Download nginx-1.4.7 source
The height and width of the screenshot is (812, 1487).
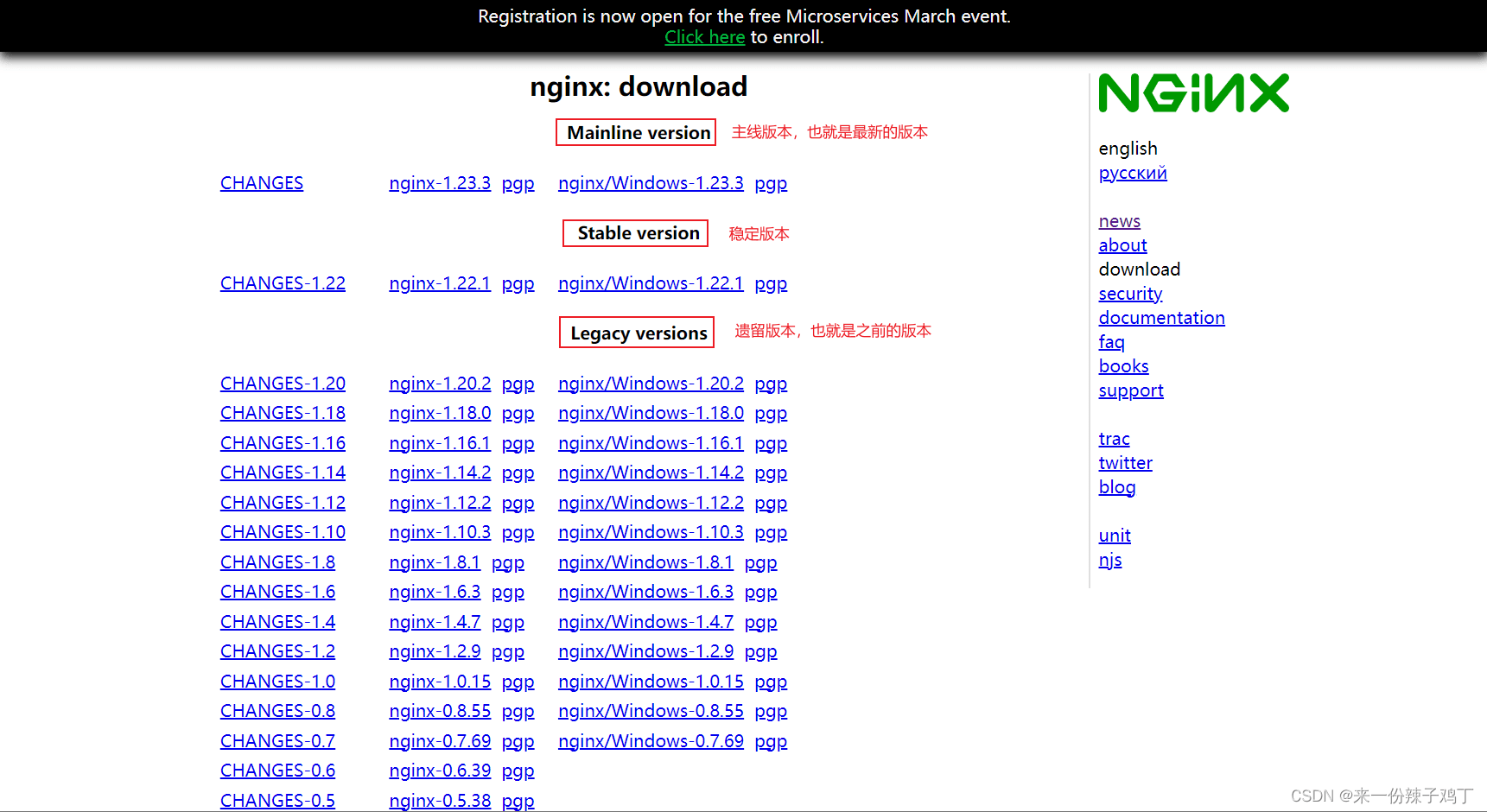click(435, 622)
